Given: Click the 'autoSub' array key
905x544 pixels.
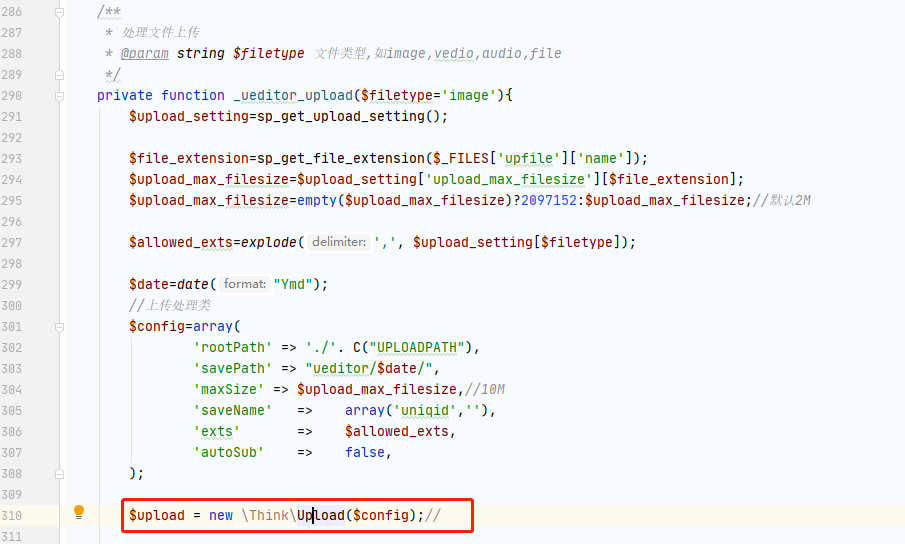Looking at the screenshot, I should point(229,452).
